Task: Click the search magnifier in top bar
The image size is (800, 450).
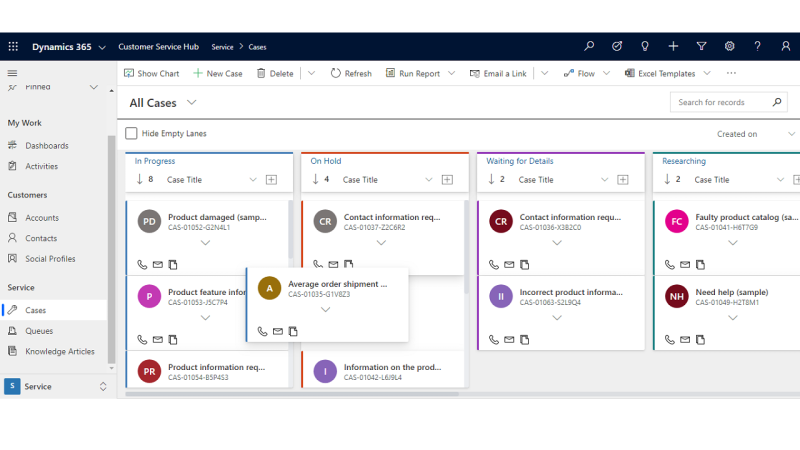Action: click(x=589, y=46)
